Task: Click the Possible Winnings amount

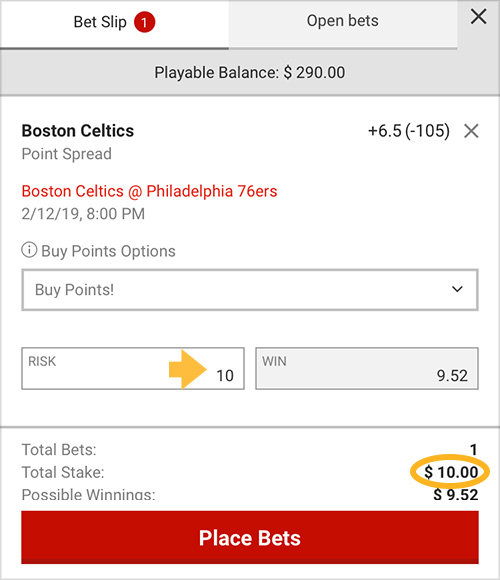Action: tap(456, 495)
